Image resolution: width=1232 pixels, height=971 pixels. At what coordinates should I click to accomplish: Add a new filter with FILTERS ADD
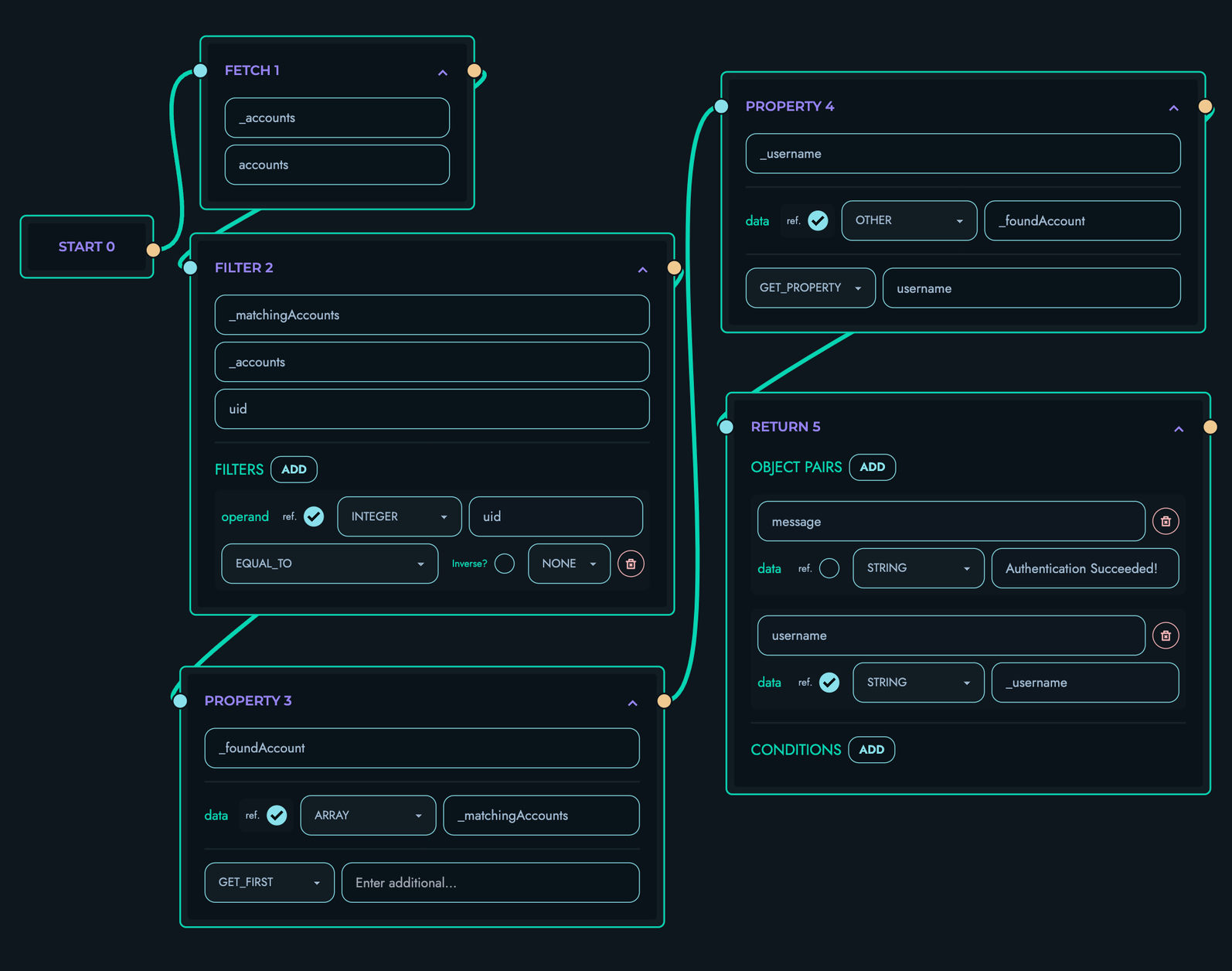pos(294,469)
